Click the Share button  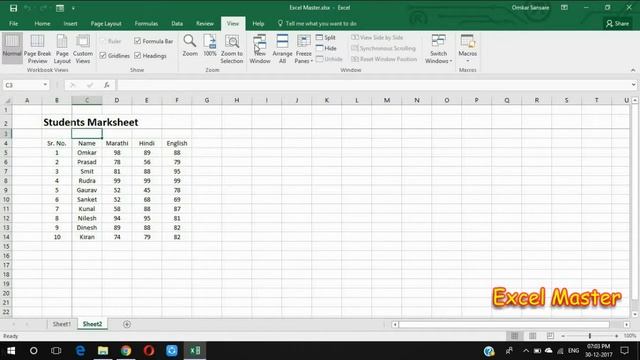point(617,24)
